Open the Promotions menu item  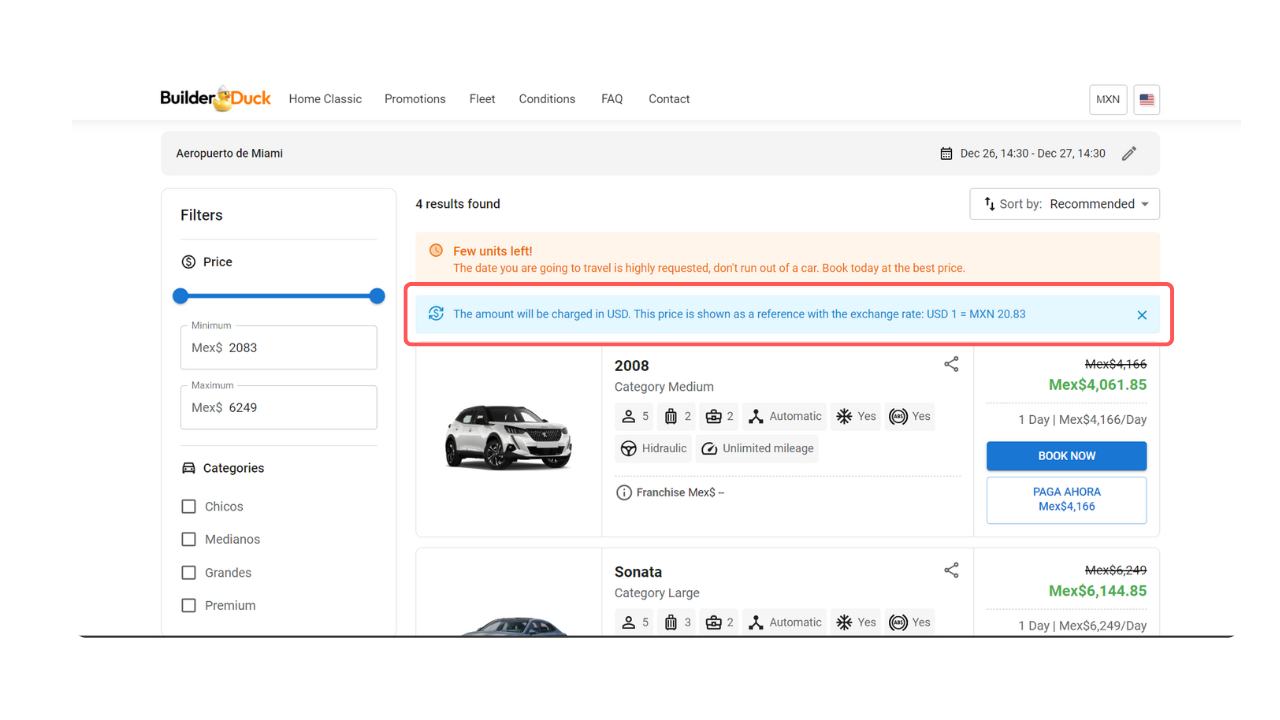click(x=415, y=99)
